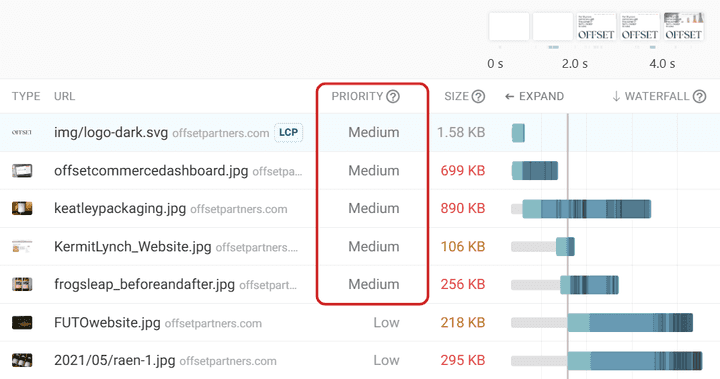Select the logo-dark.svg thumbnail icon
Image resolution: width=720 pixels, height=379 pixels.
tap(22, 132)
